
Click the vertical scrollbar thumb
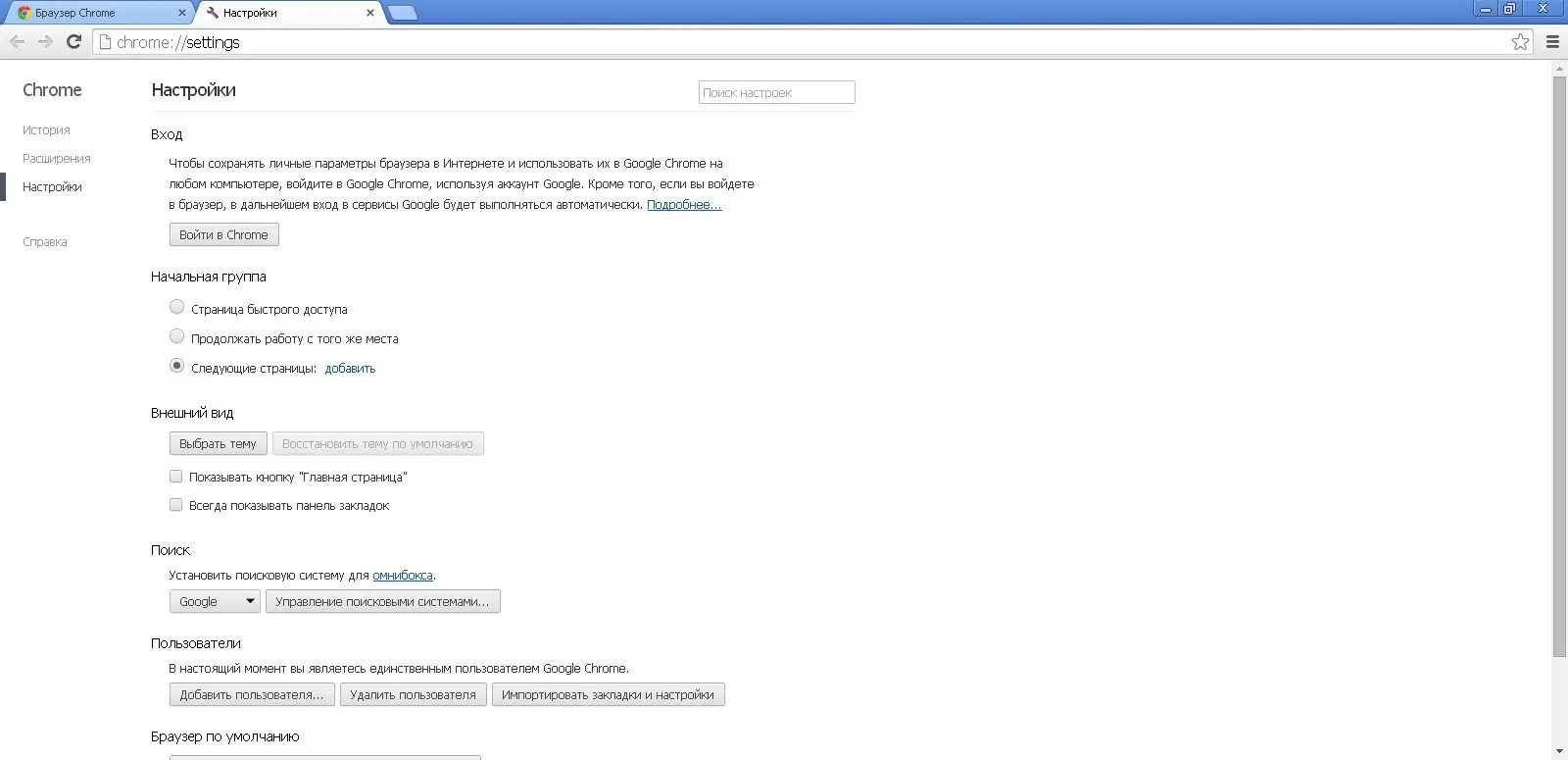[x=1559, y=365]
